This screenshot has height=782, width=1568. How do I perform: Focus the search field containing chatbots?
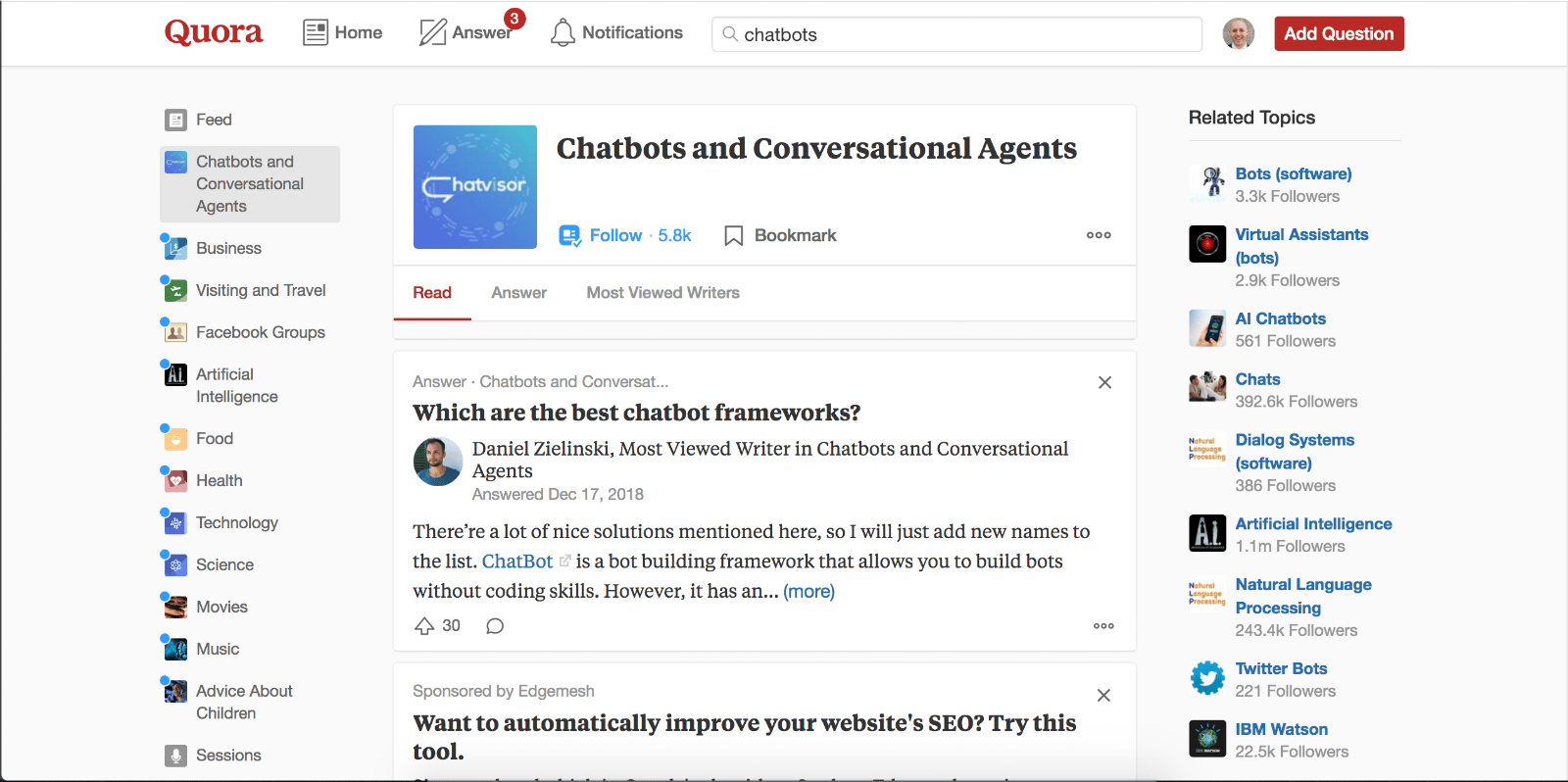[x=956, y=34]
